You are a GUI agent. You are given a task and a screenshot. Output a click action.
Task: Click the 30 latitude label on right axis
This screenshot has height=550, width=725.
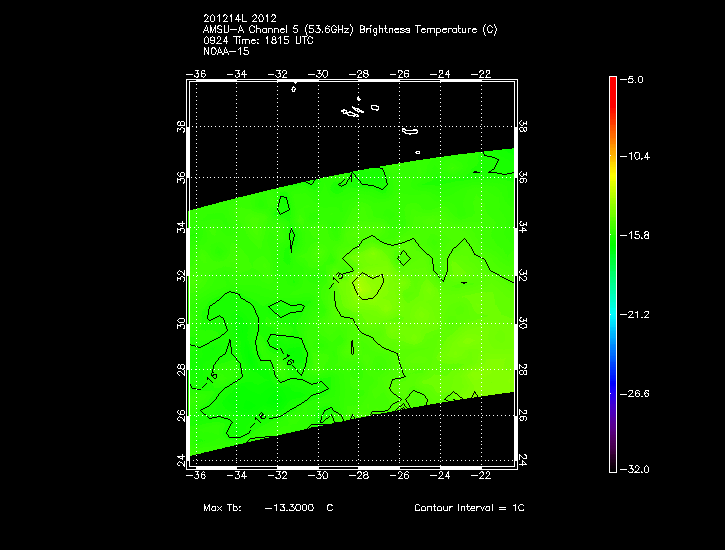point(523,324)
